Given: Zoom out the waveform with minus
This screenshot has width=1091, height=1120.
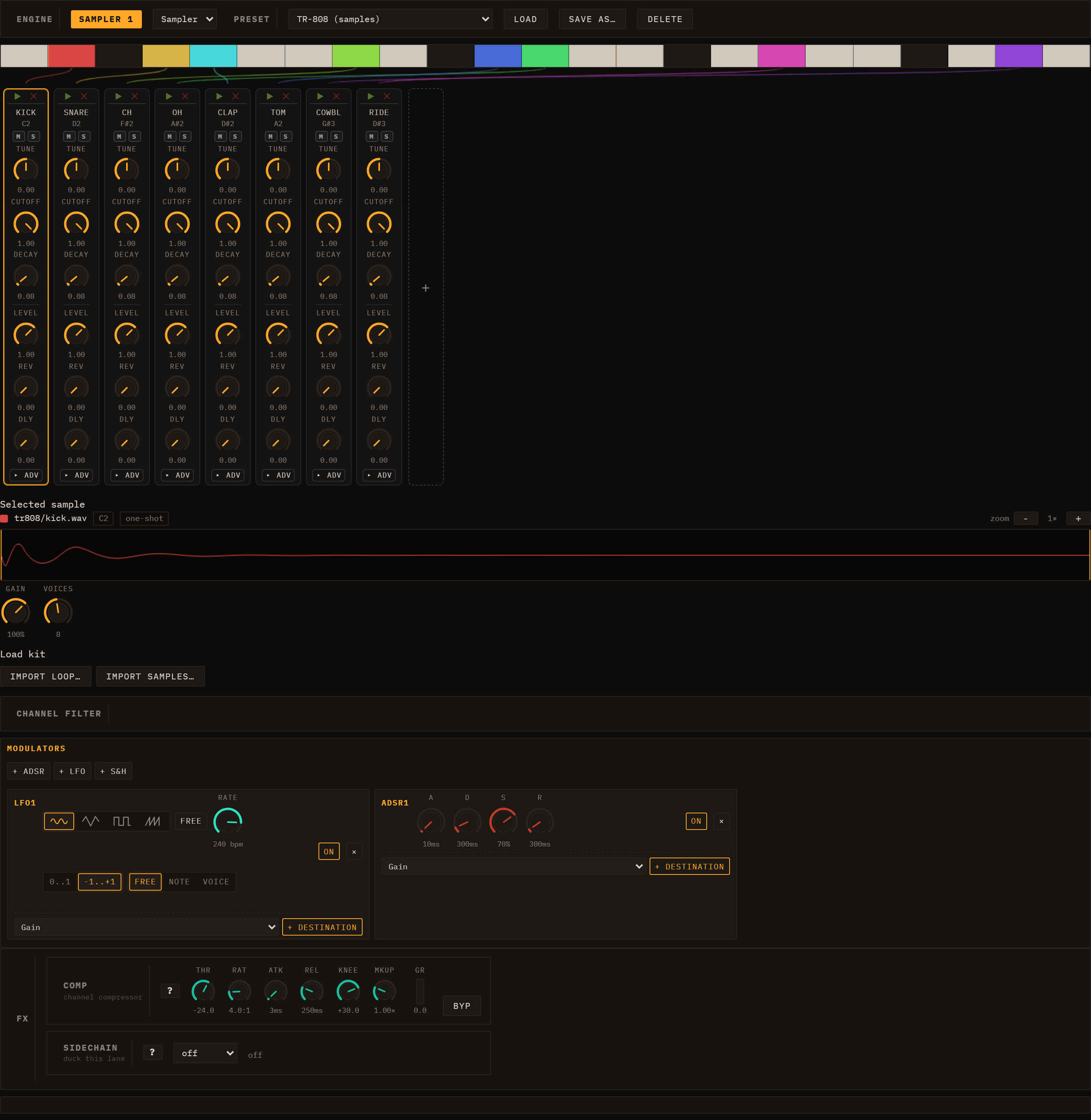Looking at the screenshot, I should (1026, 519).
